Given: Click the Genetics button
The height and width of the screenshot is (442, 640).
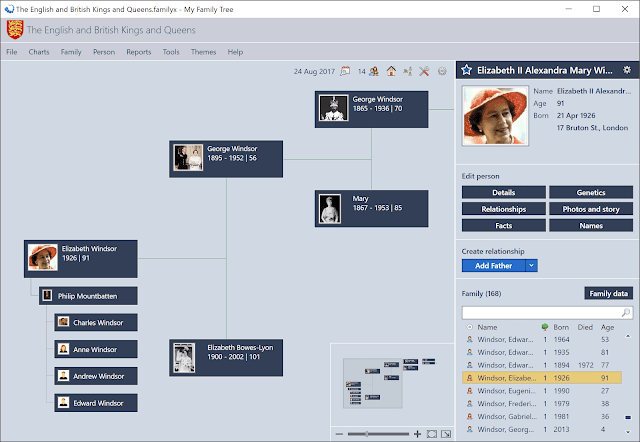Looking at the screenshot, I should coord(591,192).
